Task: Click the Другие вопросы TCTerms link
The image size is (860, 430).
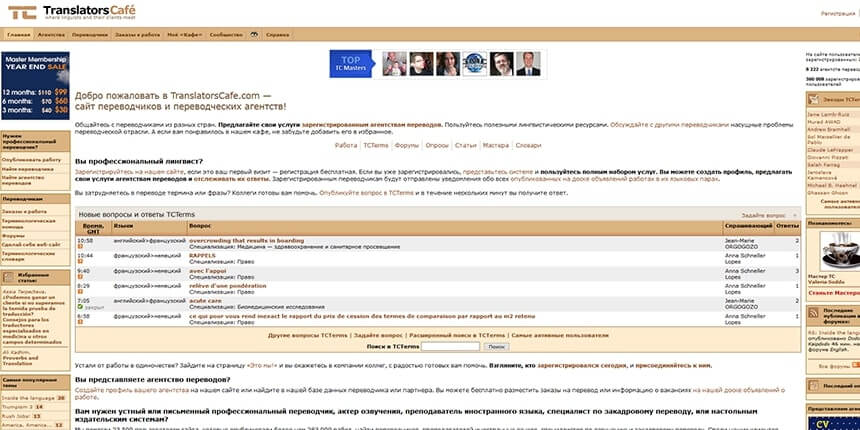Action: 308,335
